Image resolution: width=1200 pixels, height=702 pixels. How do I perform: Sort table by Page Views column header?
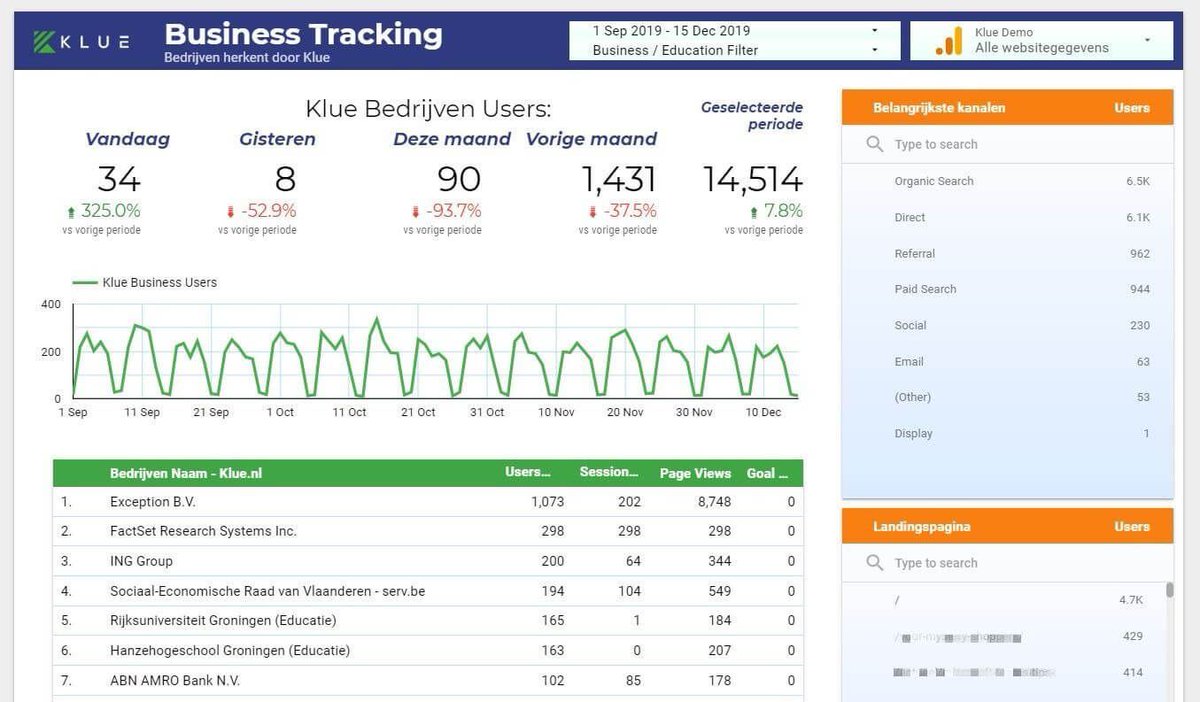695,473
